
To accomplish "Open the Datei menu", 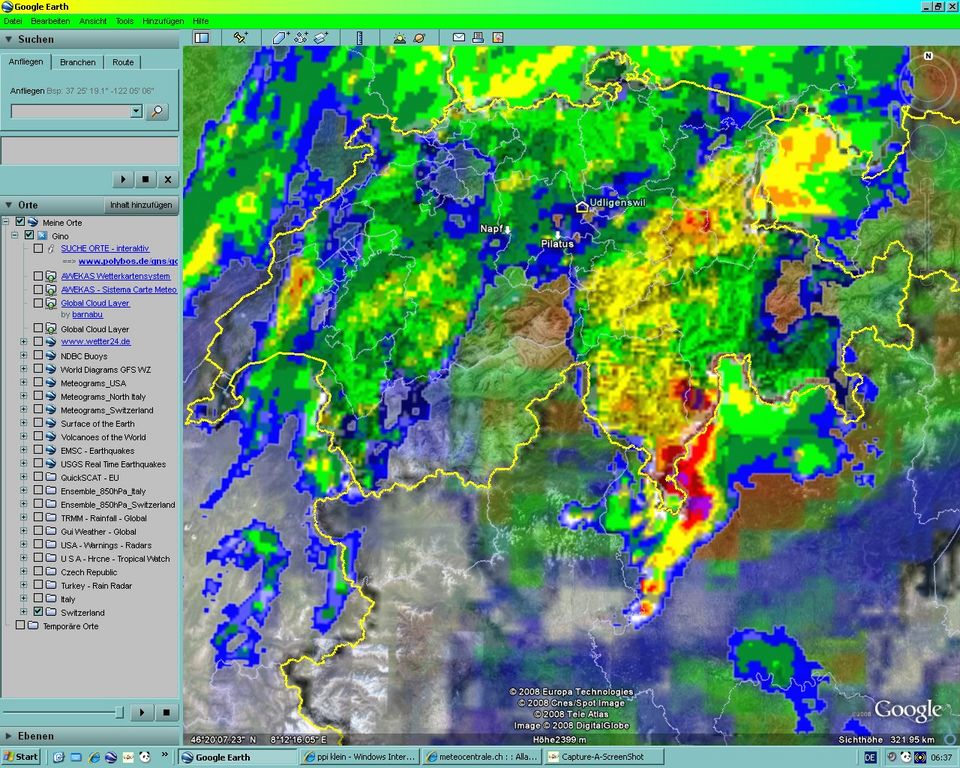I will [12, 21].
